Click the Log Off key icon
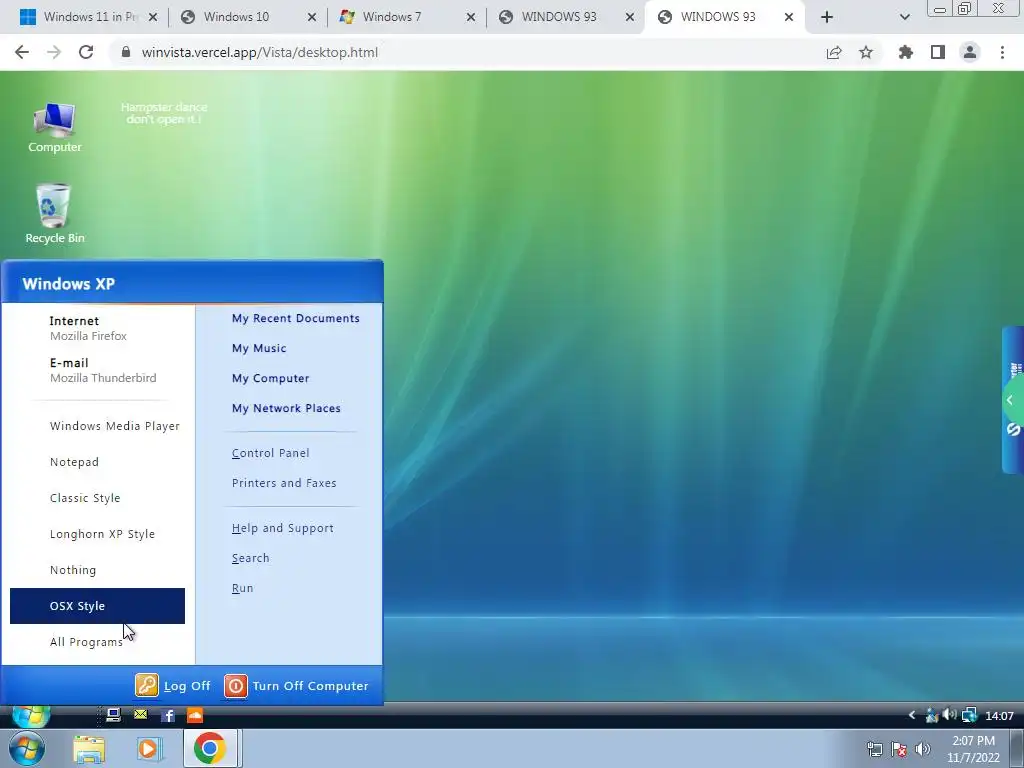This screenshot has height=768, width=1024. pos(146,686)
